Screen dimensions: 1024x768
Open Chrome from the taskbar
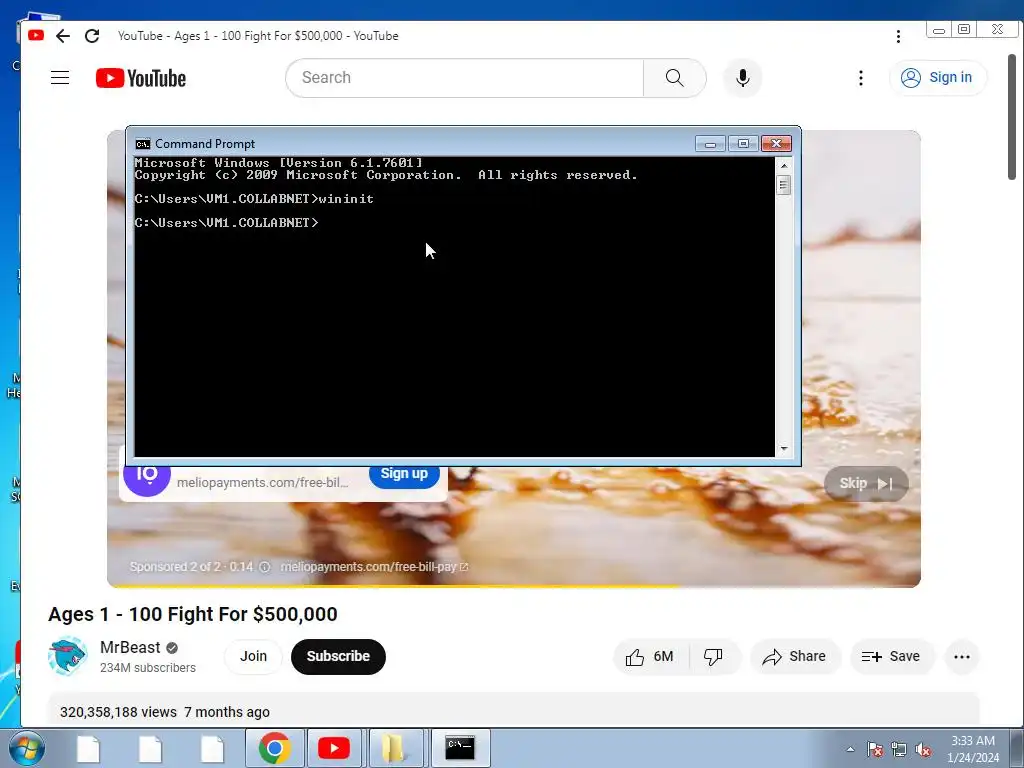pyautogui.click(x=274, y=748)
